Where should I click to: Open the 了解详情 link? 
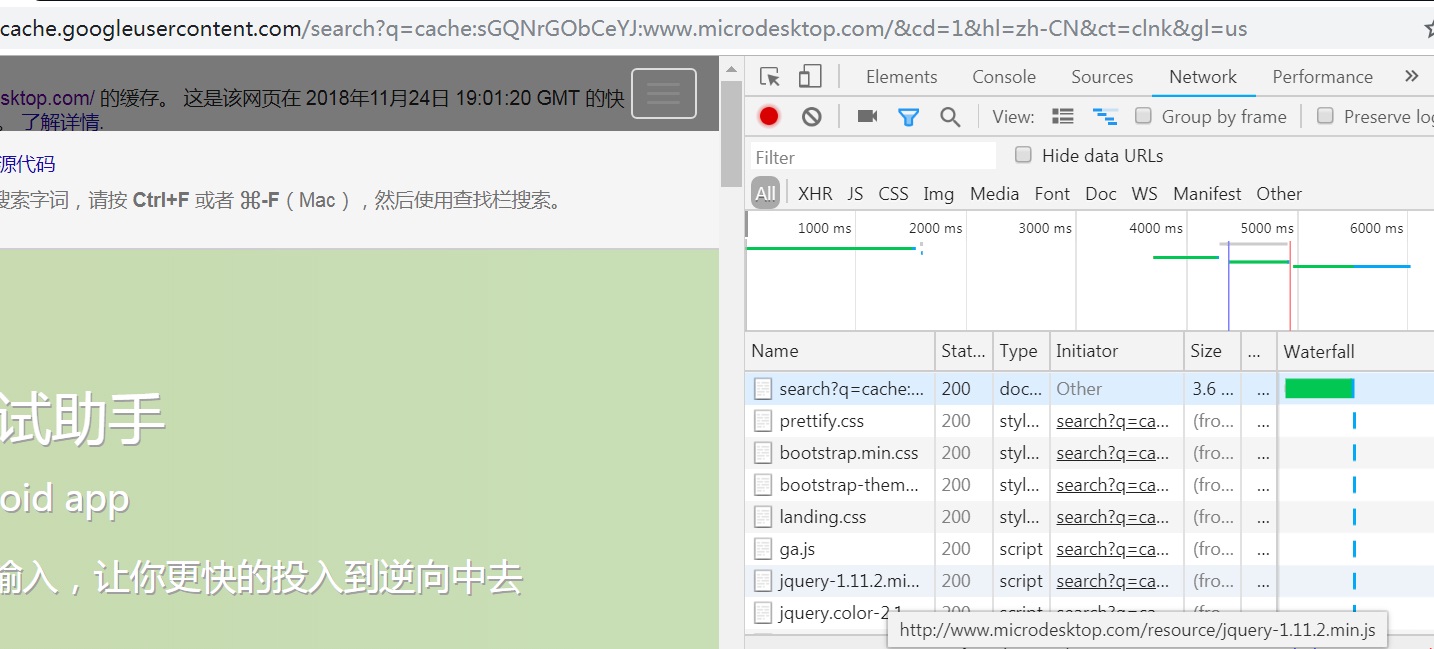click(63, 123)
